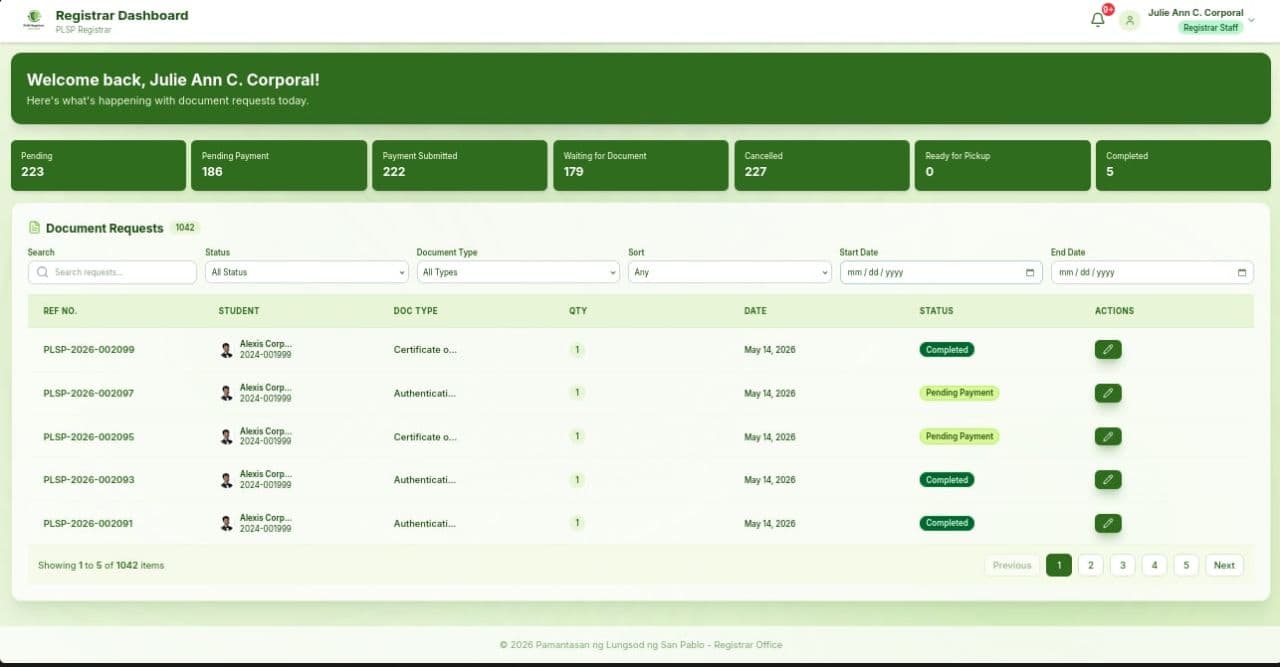The image size is (1280, 667).
Task: Select the Pending stat card
Action: [98, 165]
